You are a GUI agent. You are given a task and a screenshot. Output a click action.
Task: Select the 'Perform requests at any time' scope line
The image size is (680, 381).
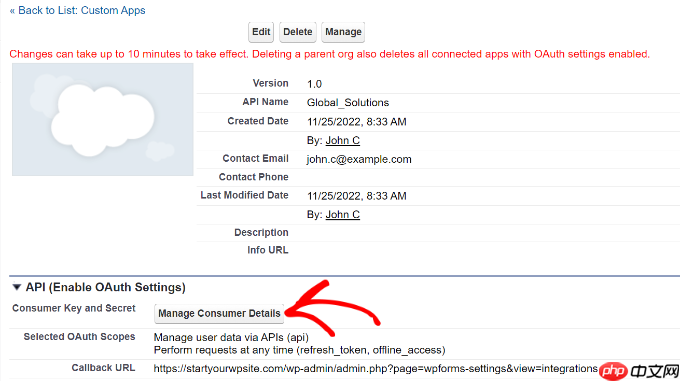tap(299, 350)
